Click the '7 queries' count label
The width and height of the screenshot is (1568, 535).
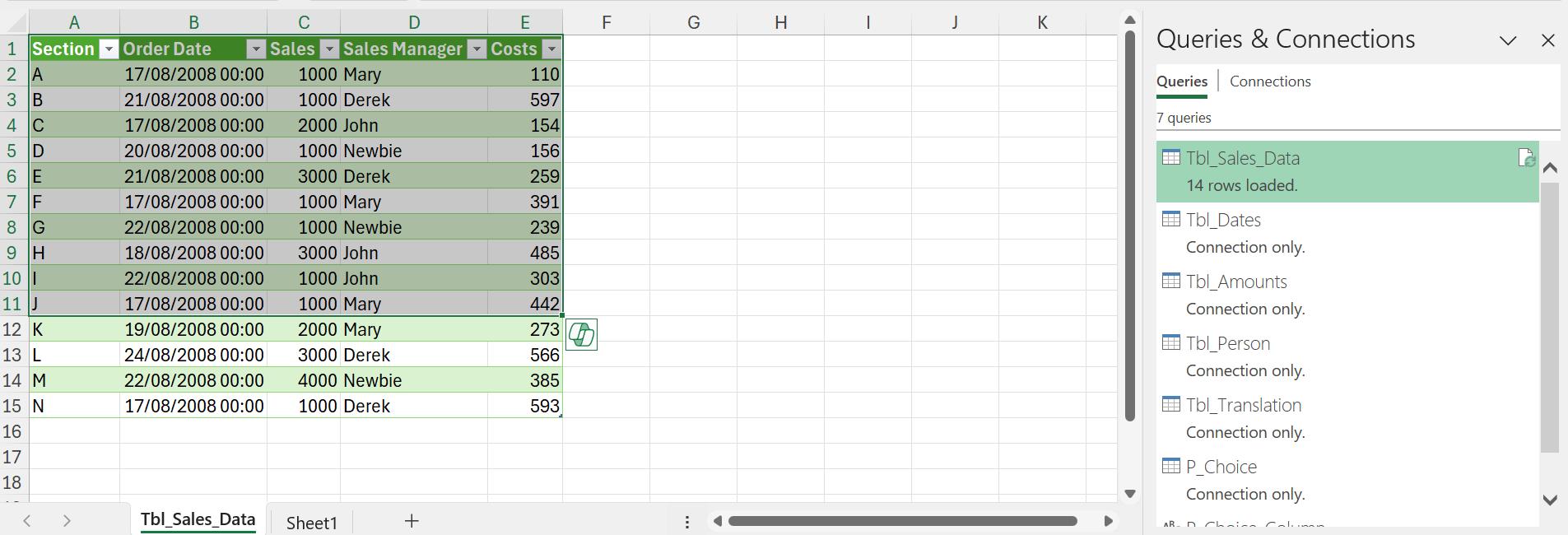[x=1184, y=118]
